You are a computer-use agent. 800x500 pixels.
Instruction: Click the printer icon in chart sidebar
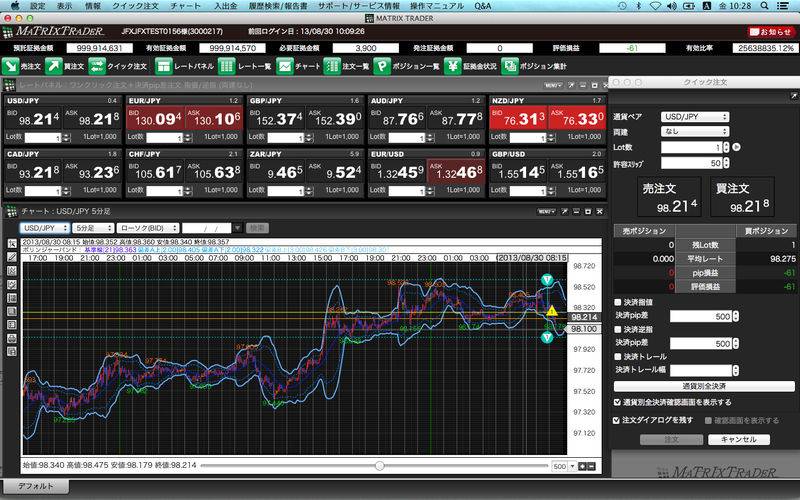tap(12, 338)
